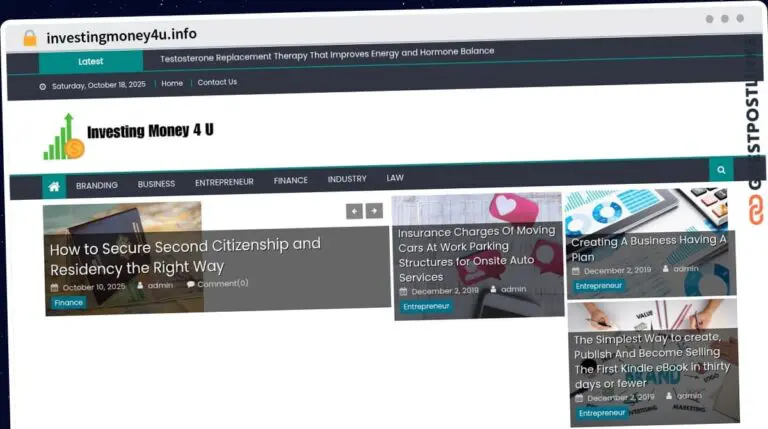Image resolution: width=768 pixels, height=429 pixels.
Task: Go to previous slide with left arrow
Action: 354,211
